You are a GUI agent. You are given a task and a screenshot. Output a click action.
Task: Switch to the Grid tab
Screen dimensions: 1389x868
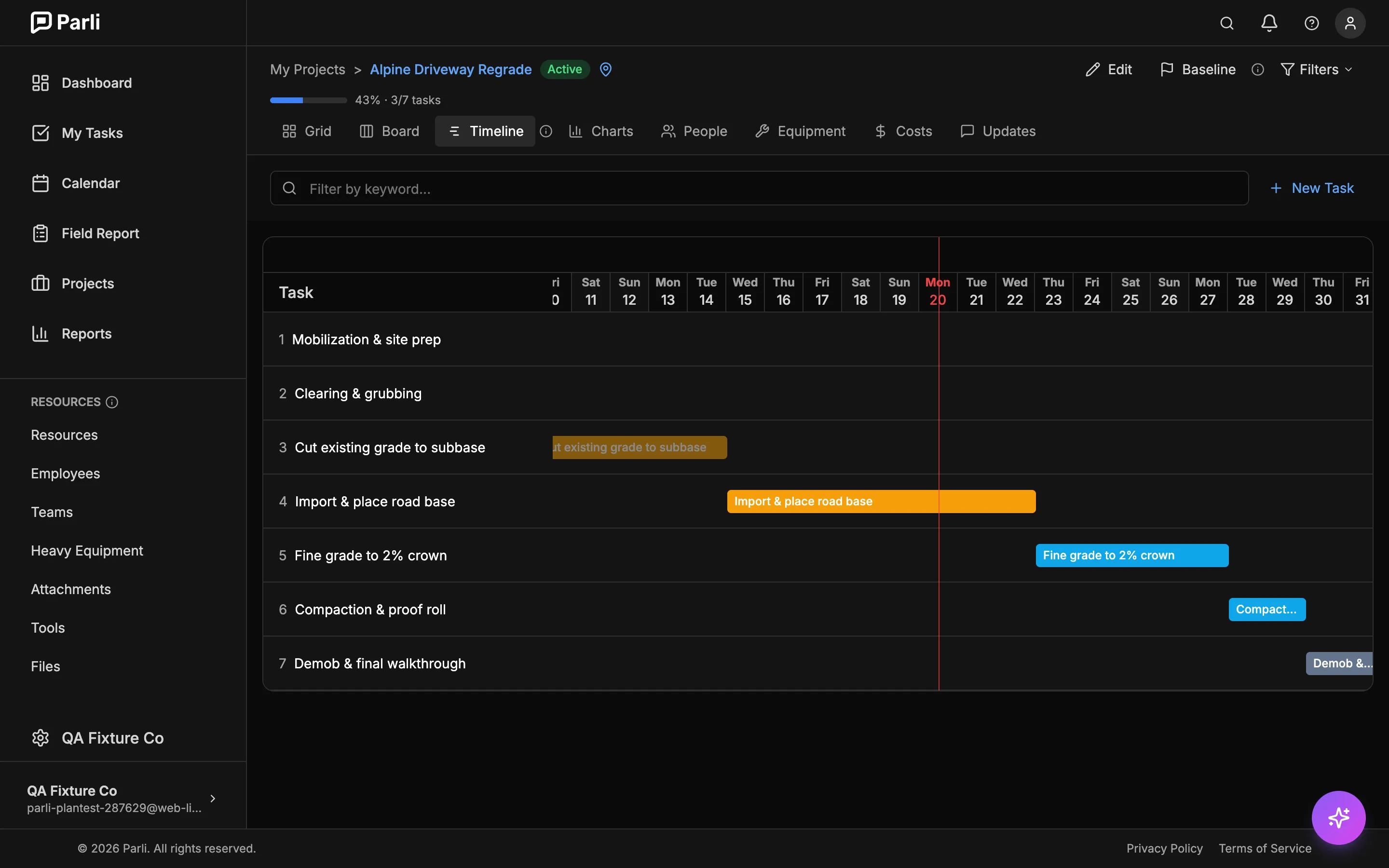(x=307, y=132)
